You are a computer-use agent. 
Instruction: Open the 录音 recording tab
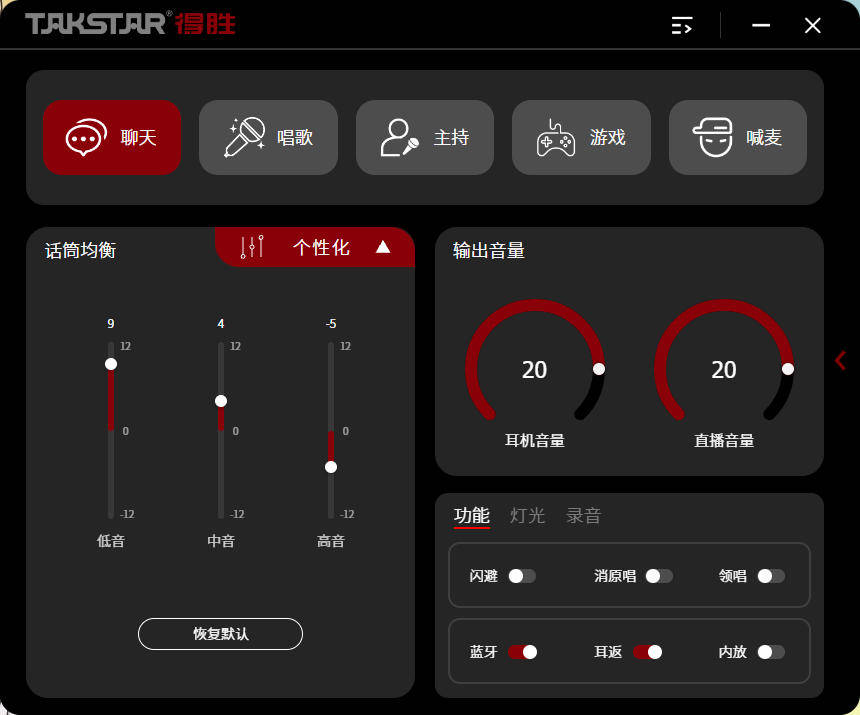583,516
